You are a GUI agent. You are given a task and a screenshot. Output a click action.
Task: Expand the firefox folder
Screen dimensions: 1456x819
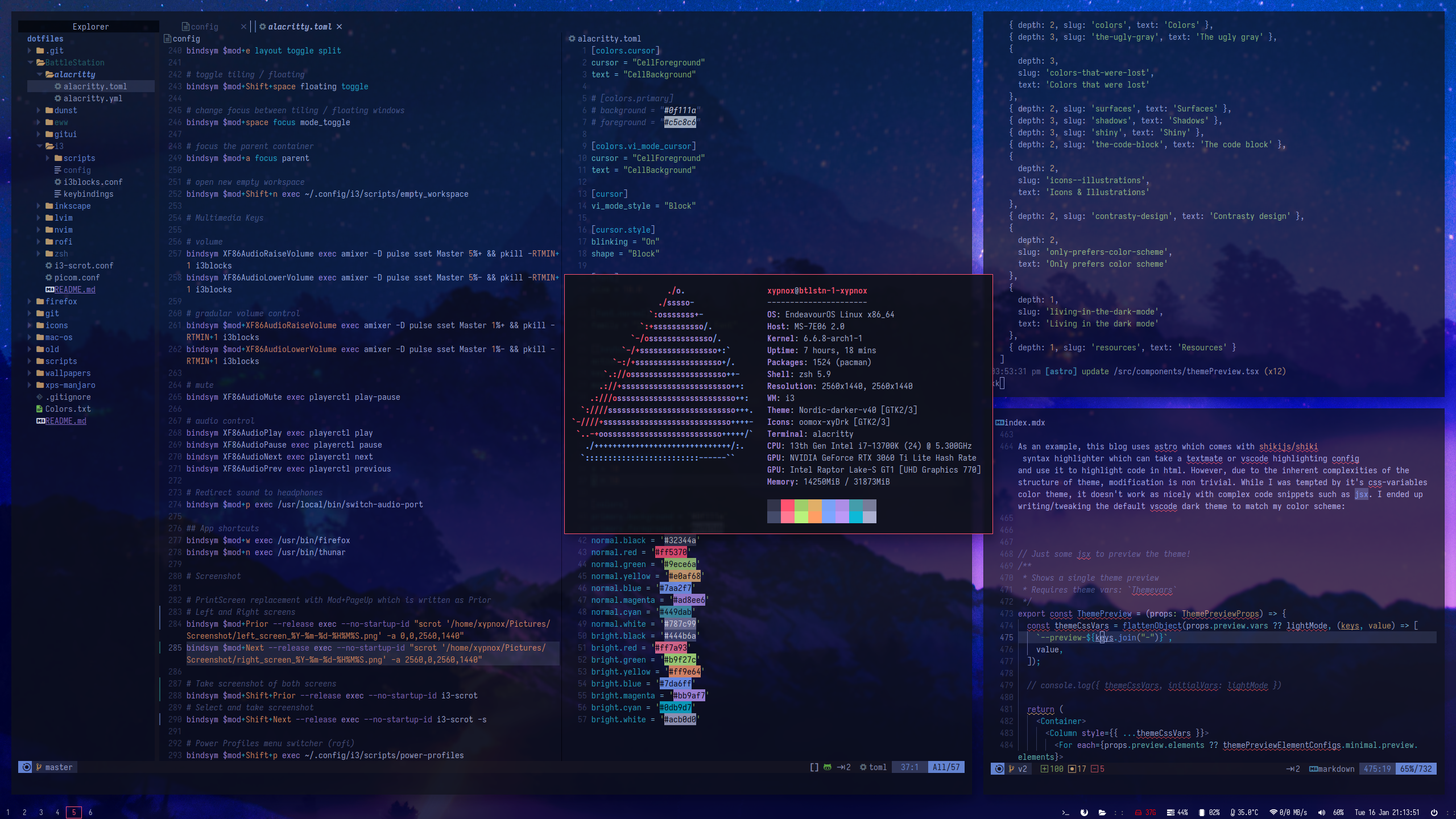point(61,301)
